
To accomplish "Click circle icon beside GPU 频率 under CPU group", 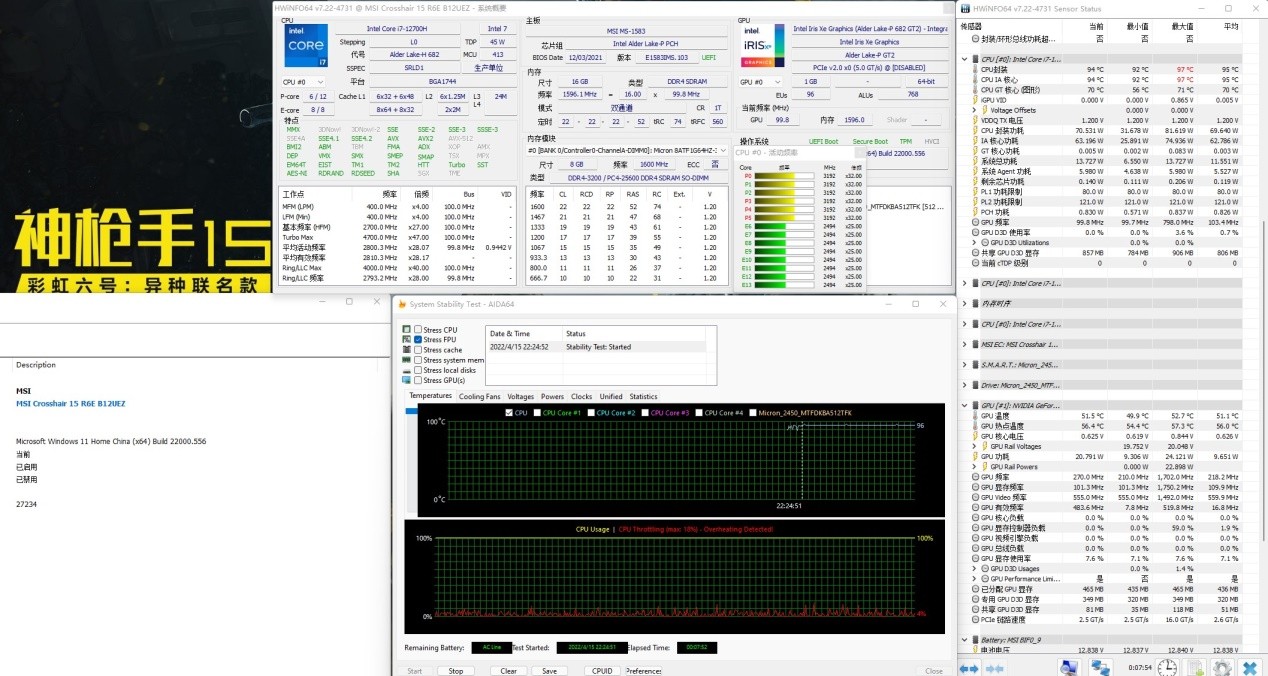I will coord(976,222).
